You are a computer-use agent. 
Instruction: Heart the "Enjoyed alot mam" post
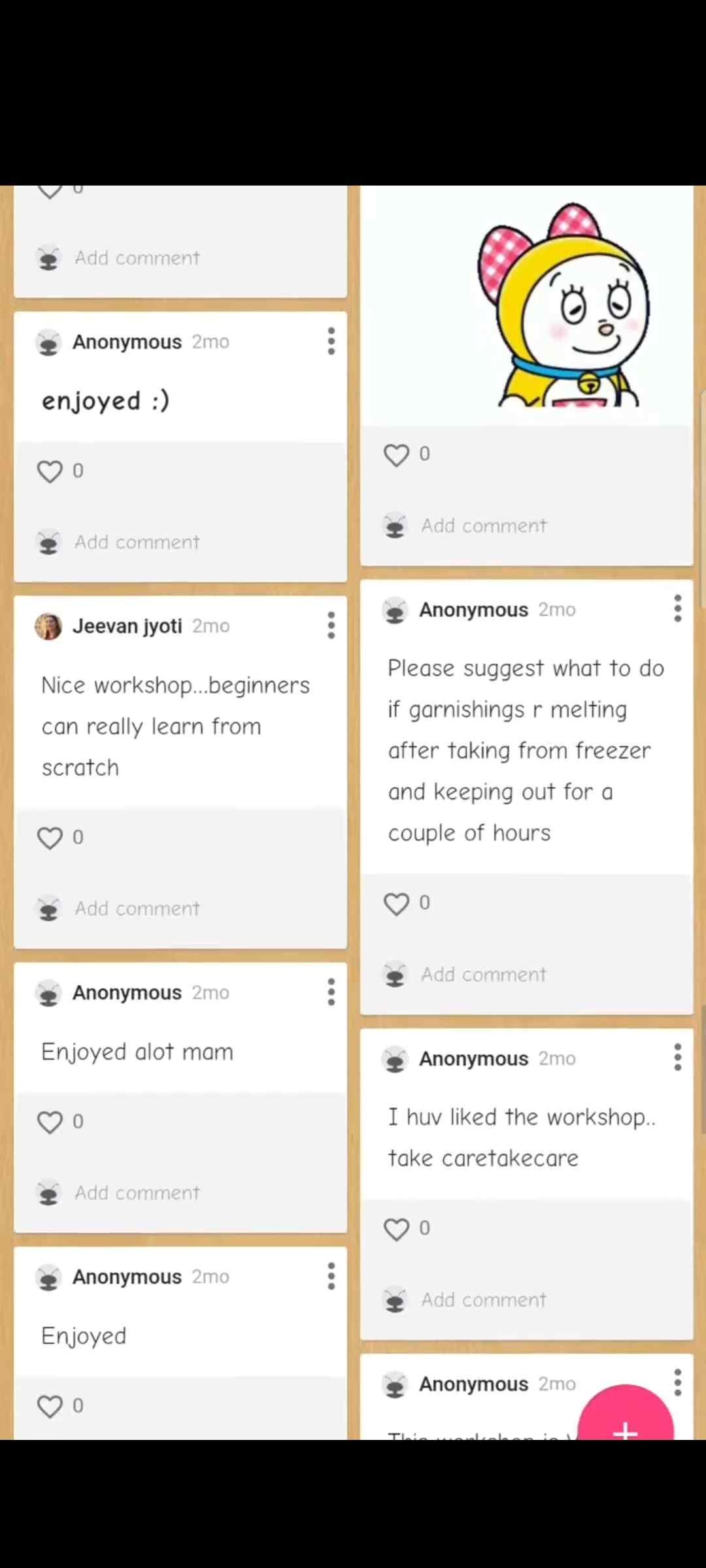coord(50,1122)
